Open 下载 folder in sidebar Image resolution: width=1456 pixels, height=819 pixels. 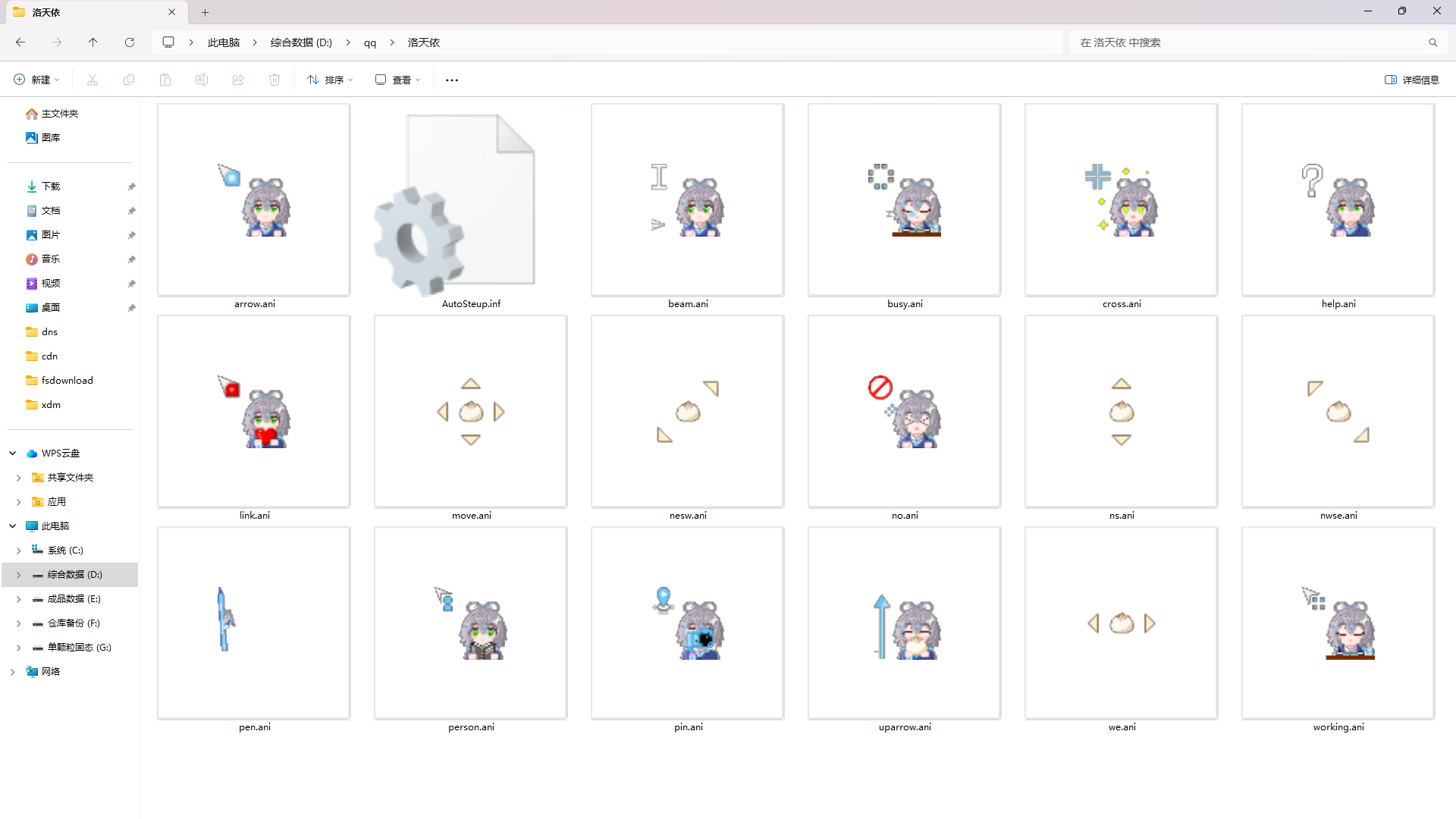click(51, 187)
